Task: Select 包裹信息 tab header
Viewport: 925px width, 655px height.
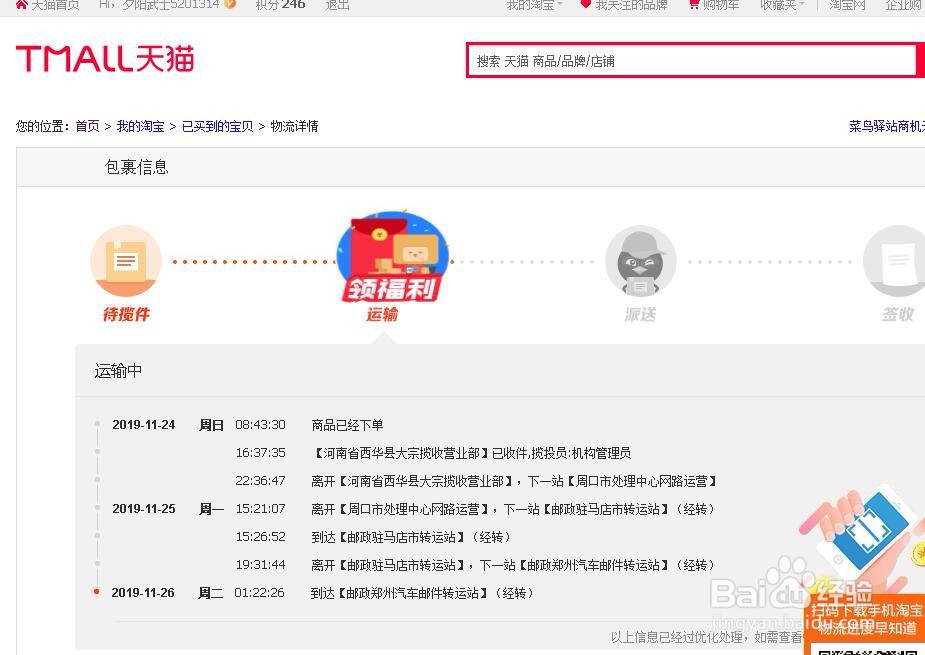Action: tap(137, 168)
